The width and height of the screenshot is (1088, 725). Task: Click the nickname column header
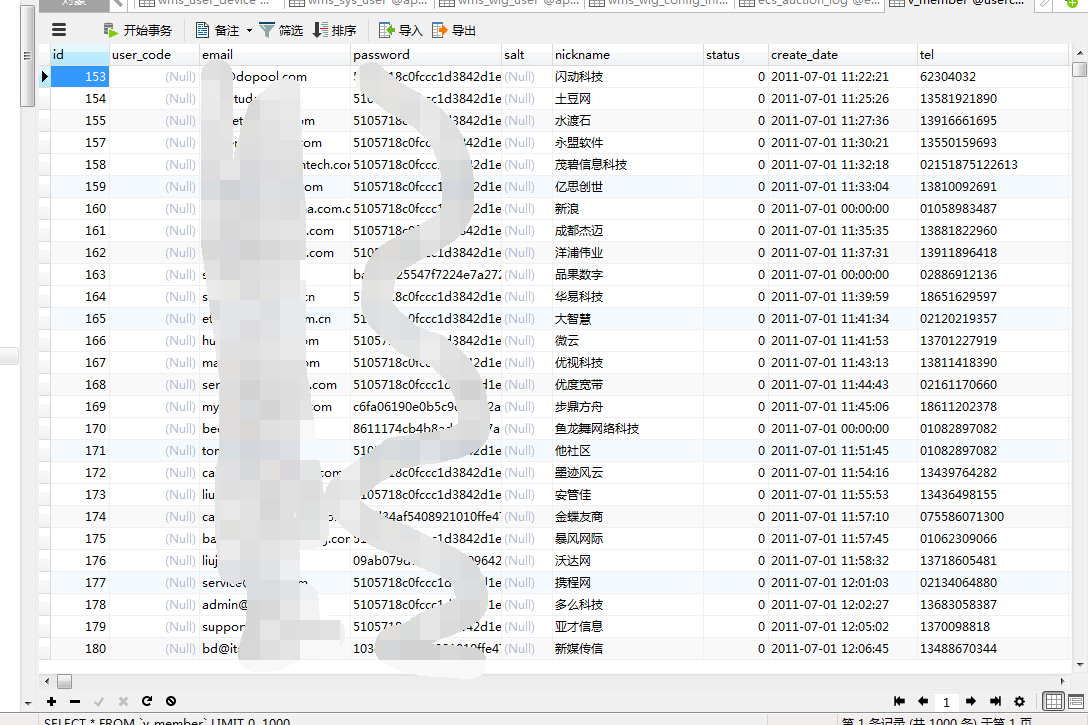627,55
